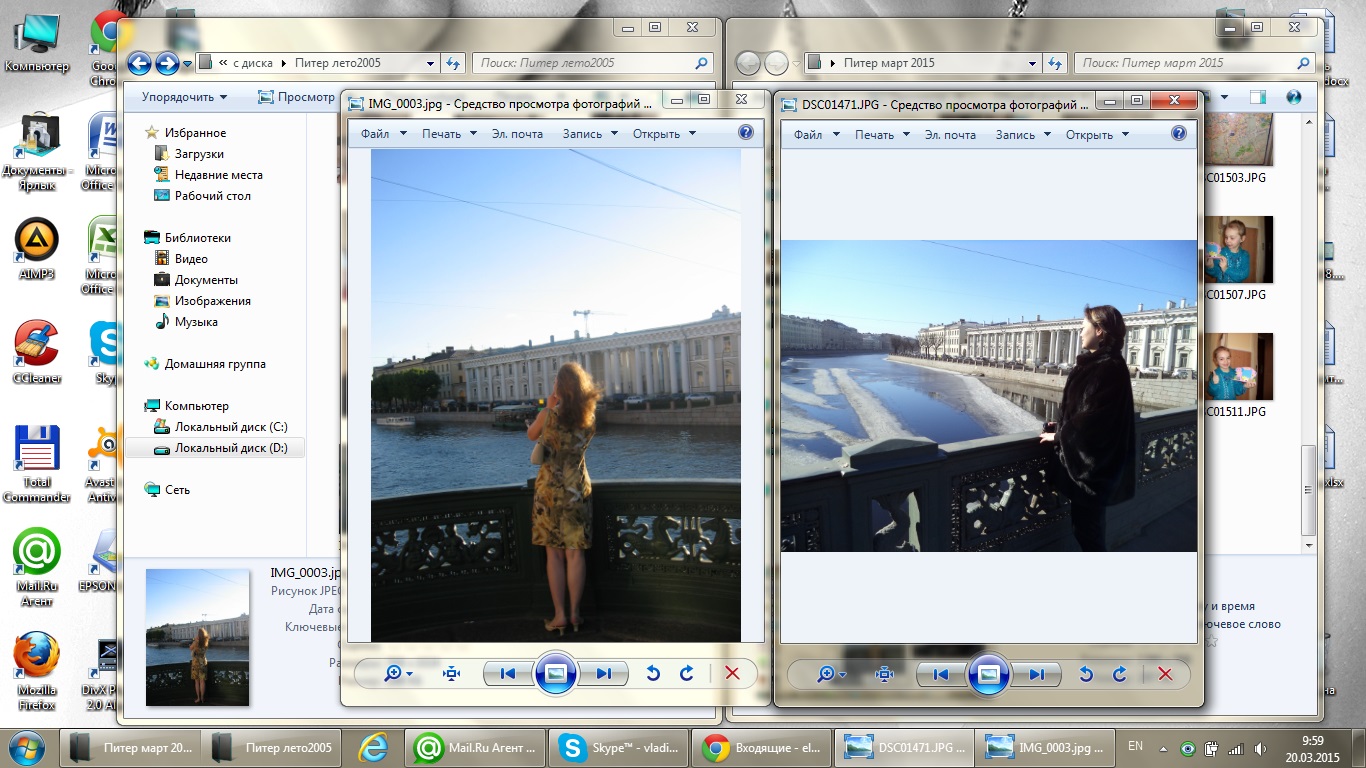The image size is (1366, 768).
Task: Open help icon in IMG_0003.jpg viewer
Action: point(746,132)
